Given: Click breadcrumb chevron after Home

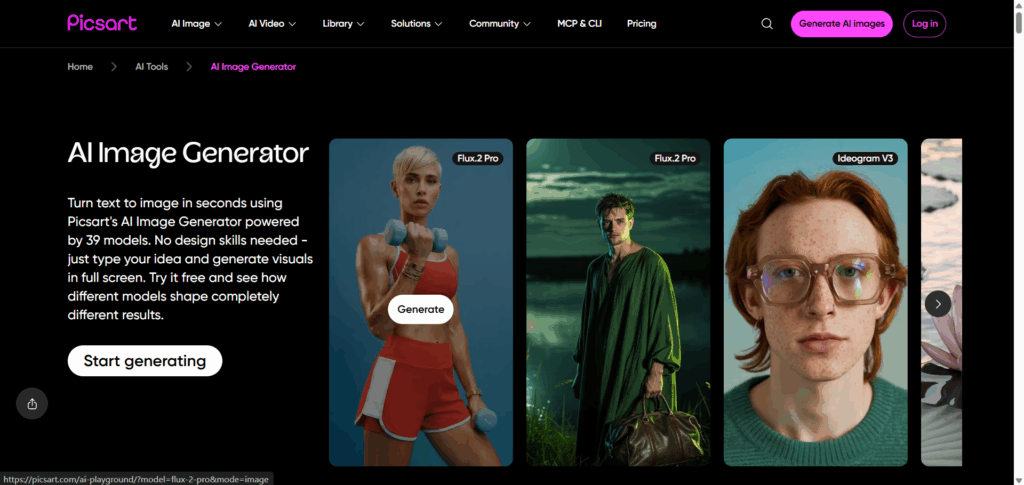Looking at the screenshot, I should [x=114, y=67].
